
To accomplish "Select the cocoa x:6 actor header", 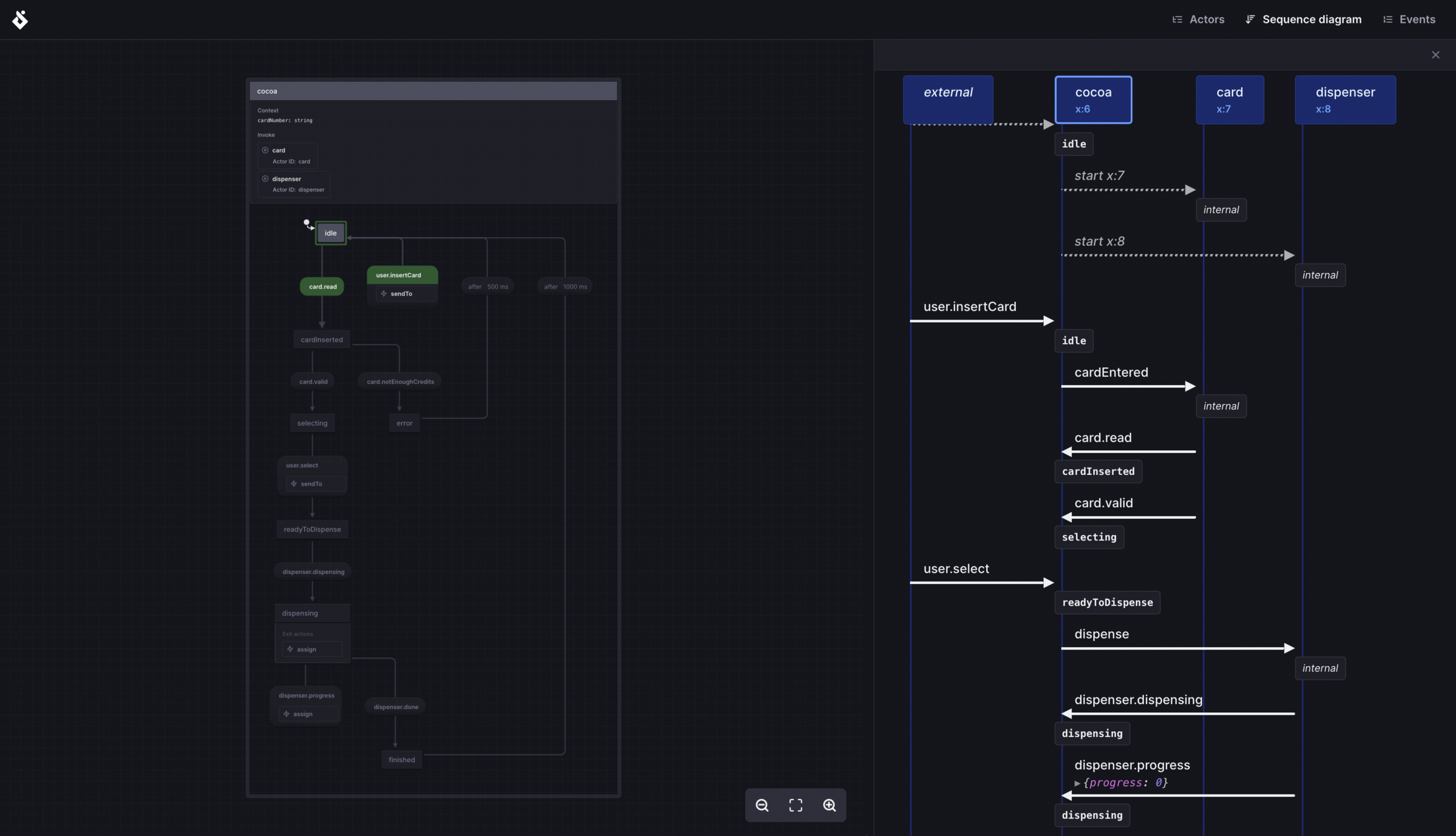I will pyautogui.click(x=1093, y=100).
